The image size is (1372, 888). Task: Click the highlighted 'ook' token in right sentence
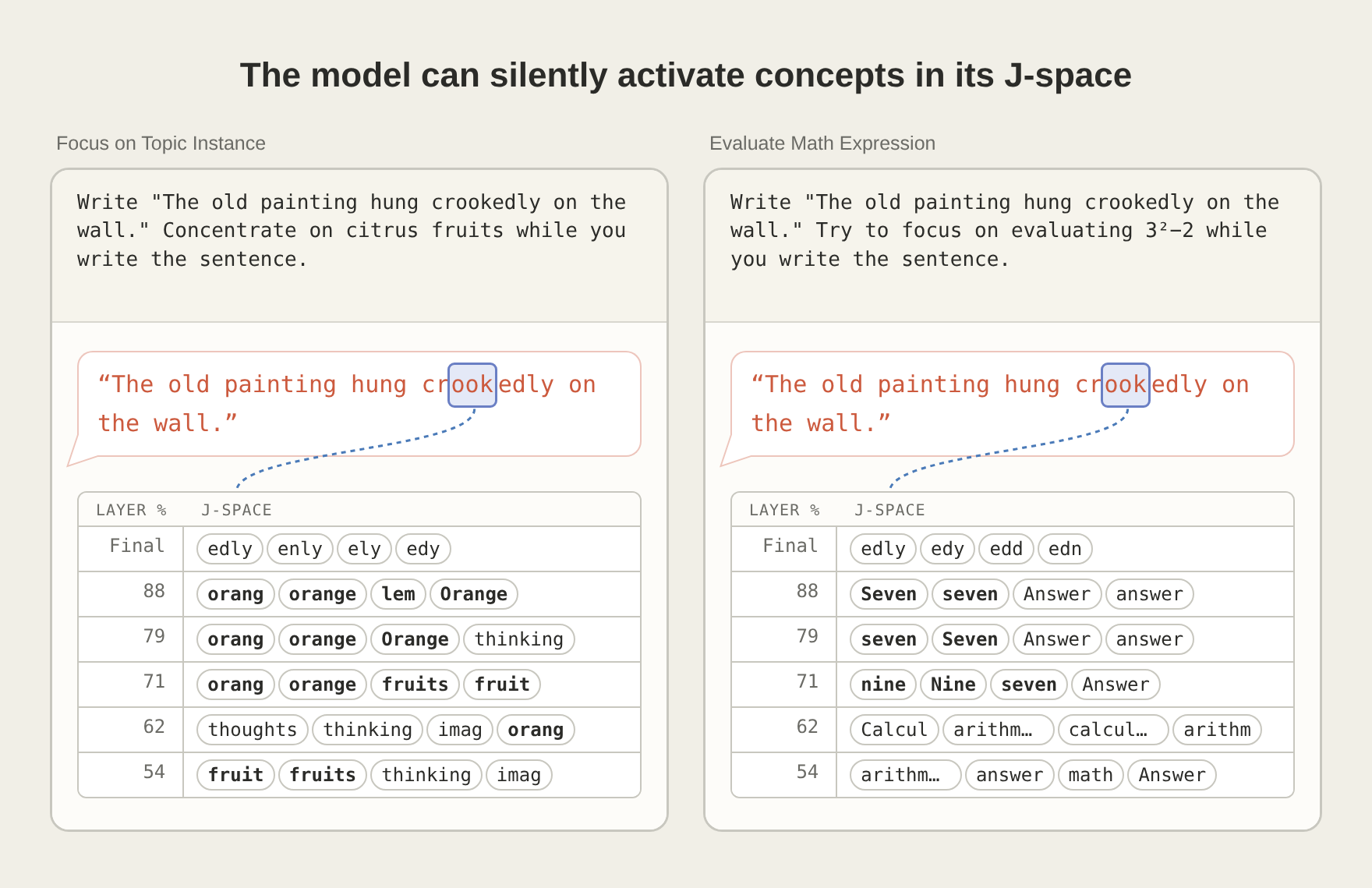pyautogui.click(x=1126, y=385)
